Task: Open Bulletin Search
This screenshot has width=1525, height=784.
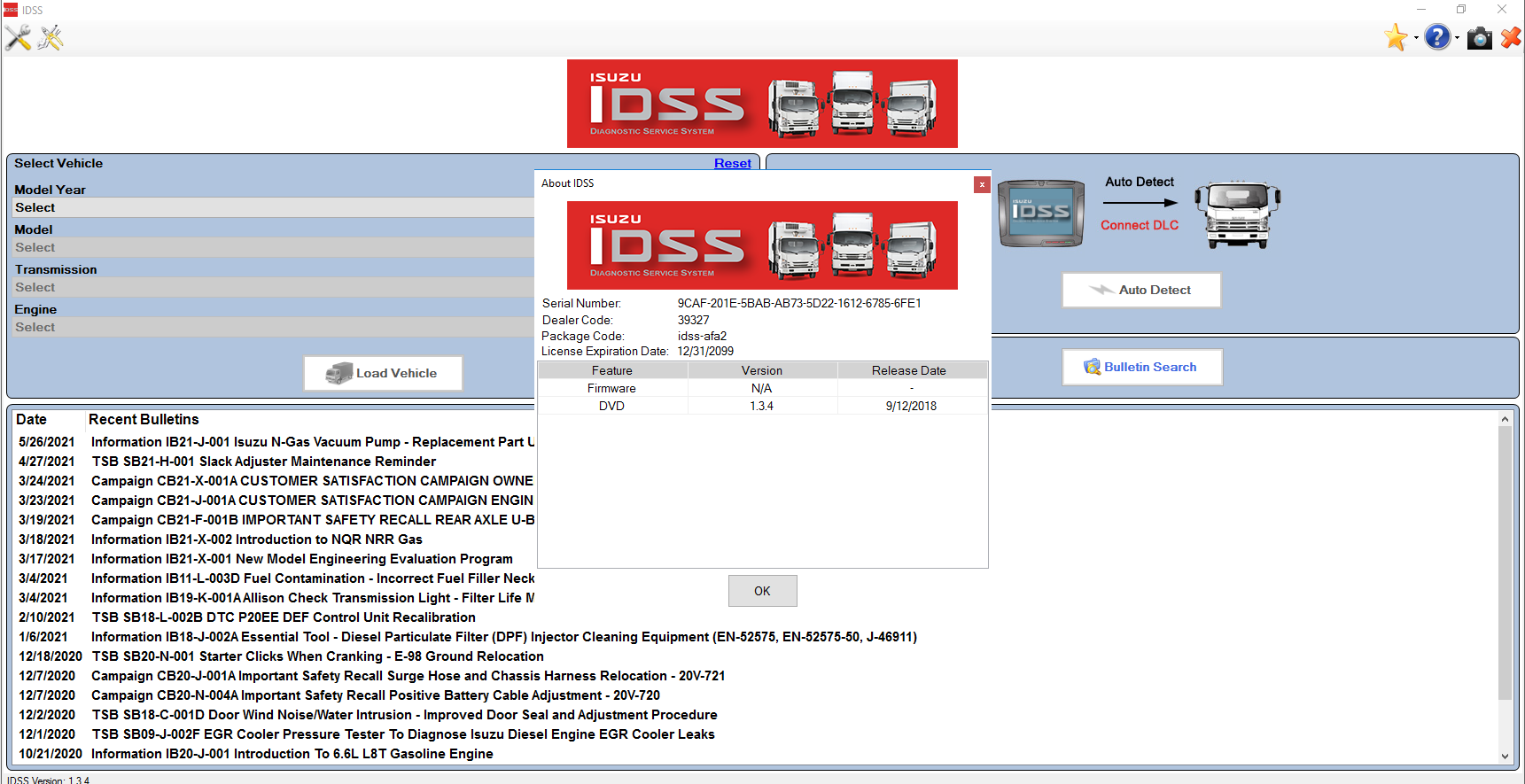Action: [x=1142, y=367]
